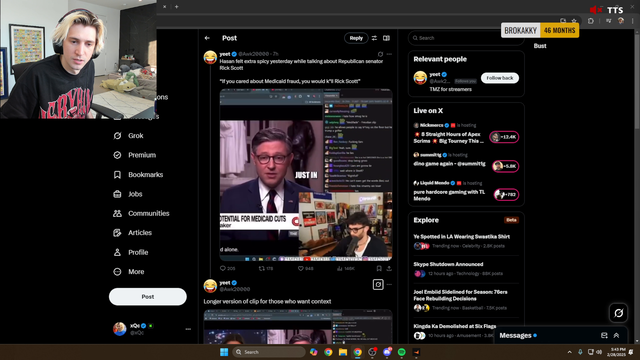Show hidden system tray icons
Viewport: 640px width, 360px height.
click(569, 352)
